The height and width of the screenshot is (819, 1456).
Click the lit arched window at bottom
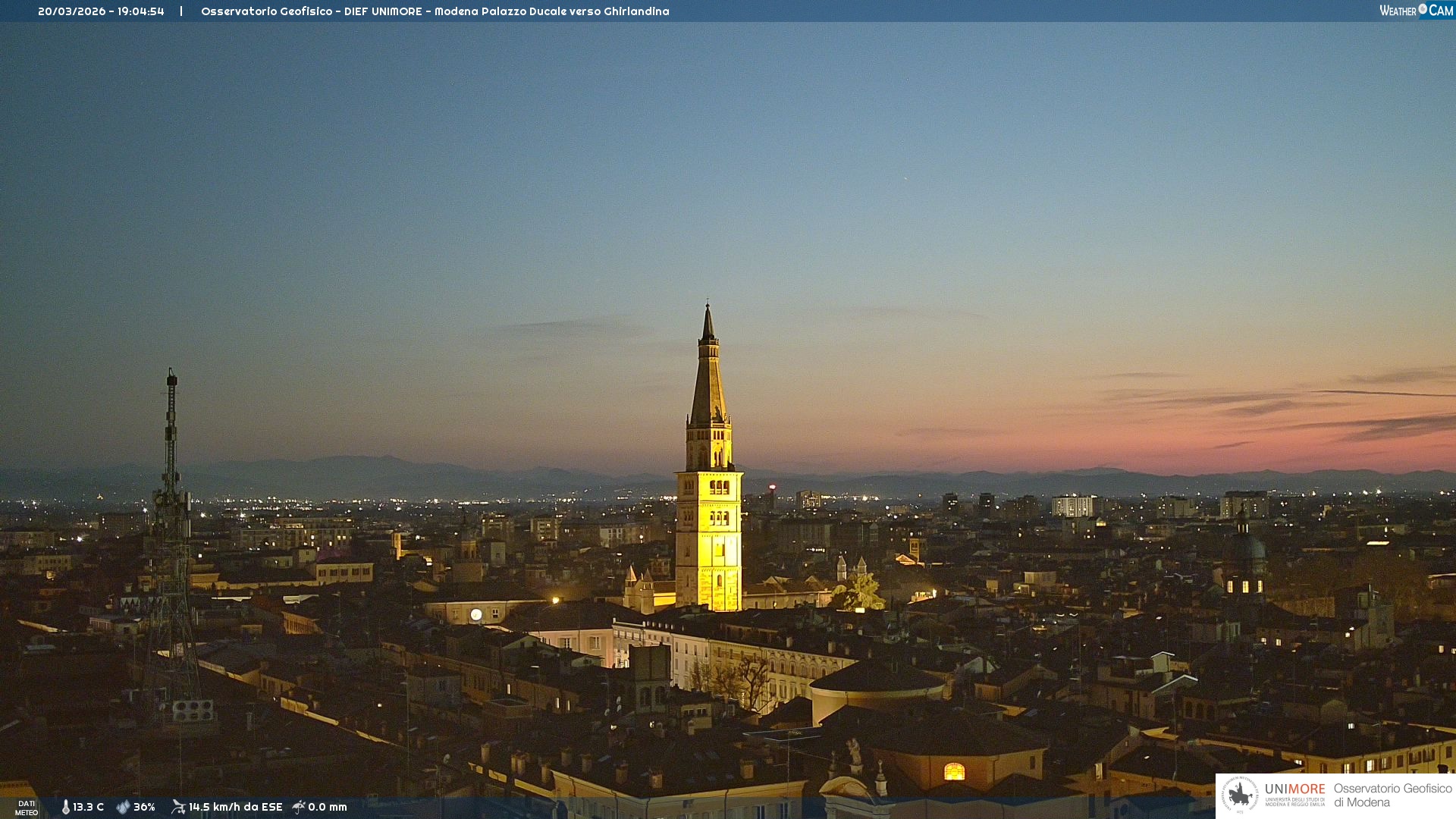click(x=954, y=772)
